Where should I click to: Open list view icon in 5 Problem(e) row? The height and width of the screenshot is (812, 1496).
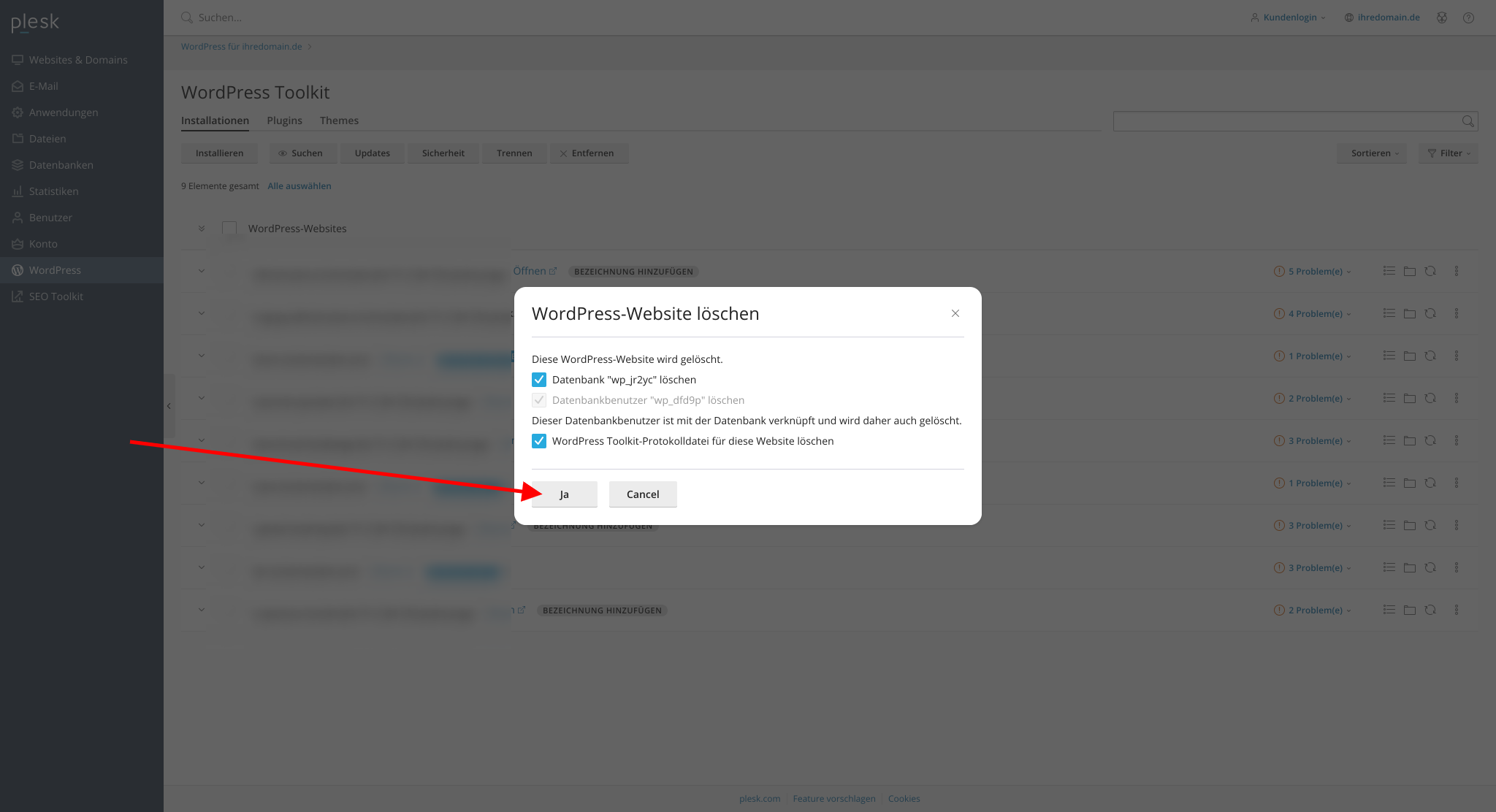coord(1389,271)
